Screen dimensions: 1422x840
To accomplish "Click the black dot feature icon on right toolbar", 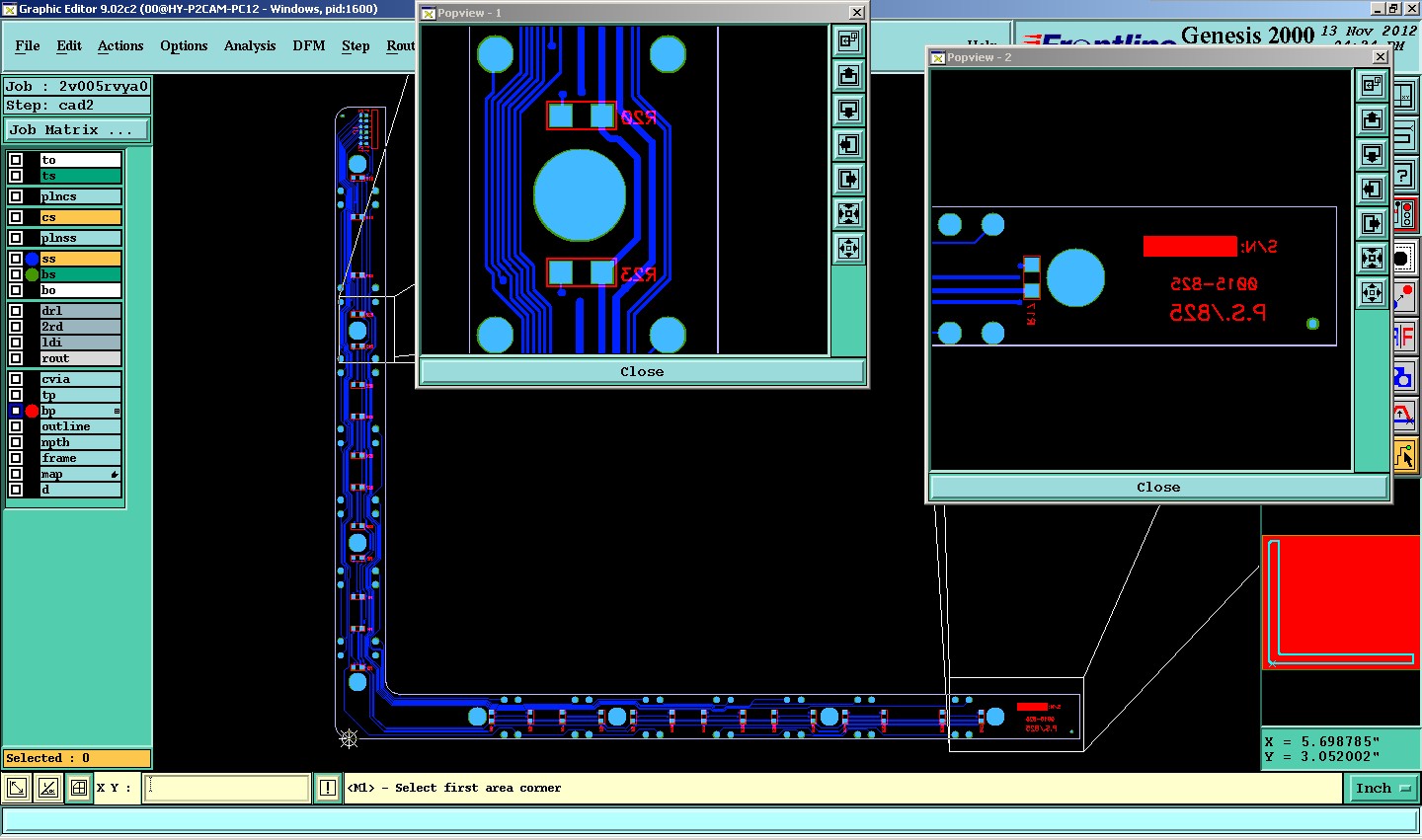I will 1405,259.
